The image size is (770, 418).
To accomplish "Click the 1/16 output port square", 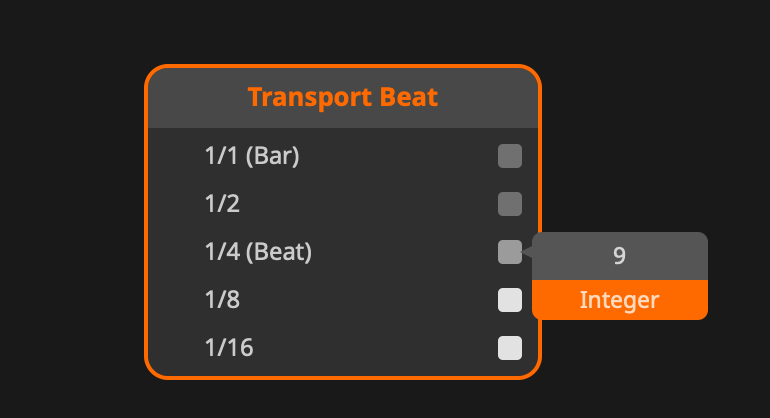I will [510, 348].
